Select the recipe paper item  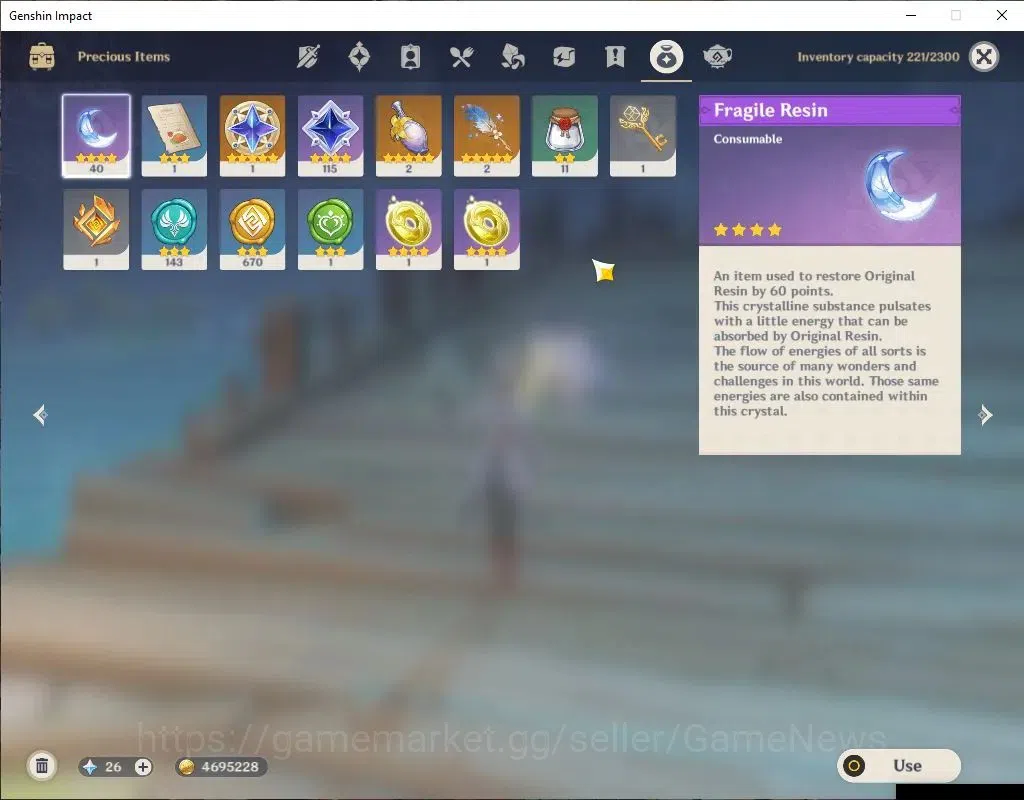[174, 136]
